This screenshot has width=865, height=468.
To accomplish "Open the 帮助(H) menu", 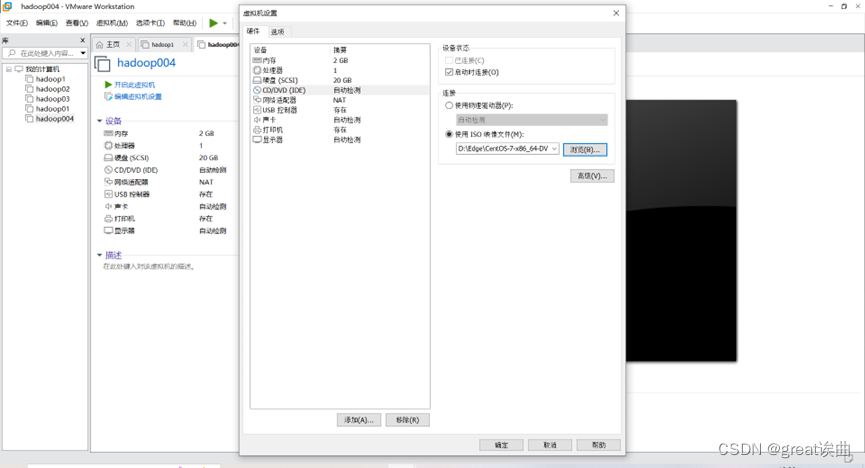I will [184, 23].
